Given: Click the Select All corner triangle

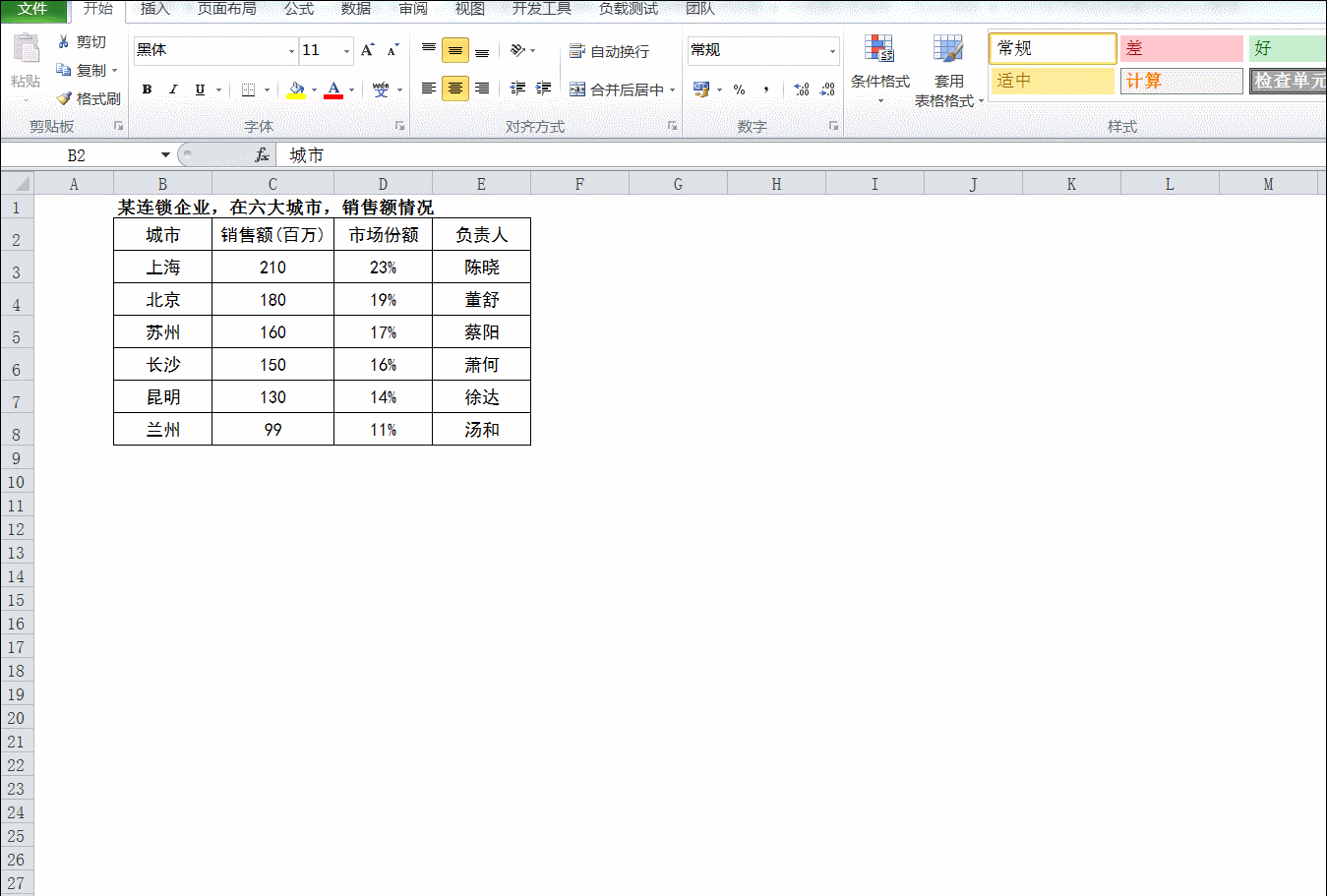Looking at the screenshot, I should [17, 184].
